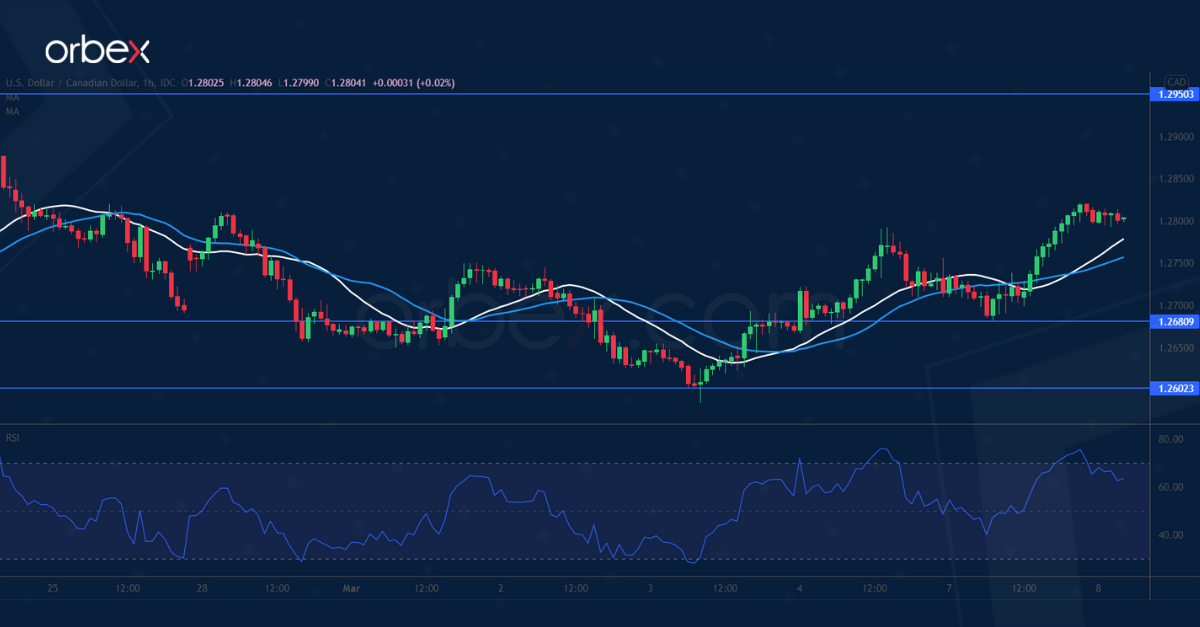Click the '8' date label on time axis
The height and width of the screenshot is (627, 1200).
tap(1099, 589)
